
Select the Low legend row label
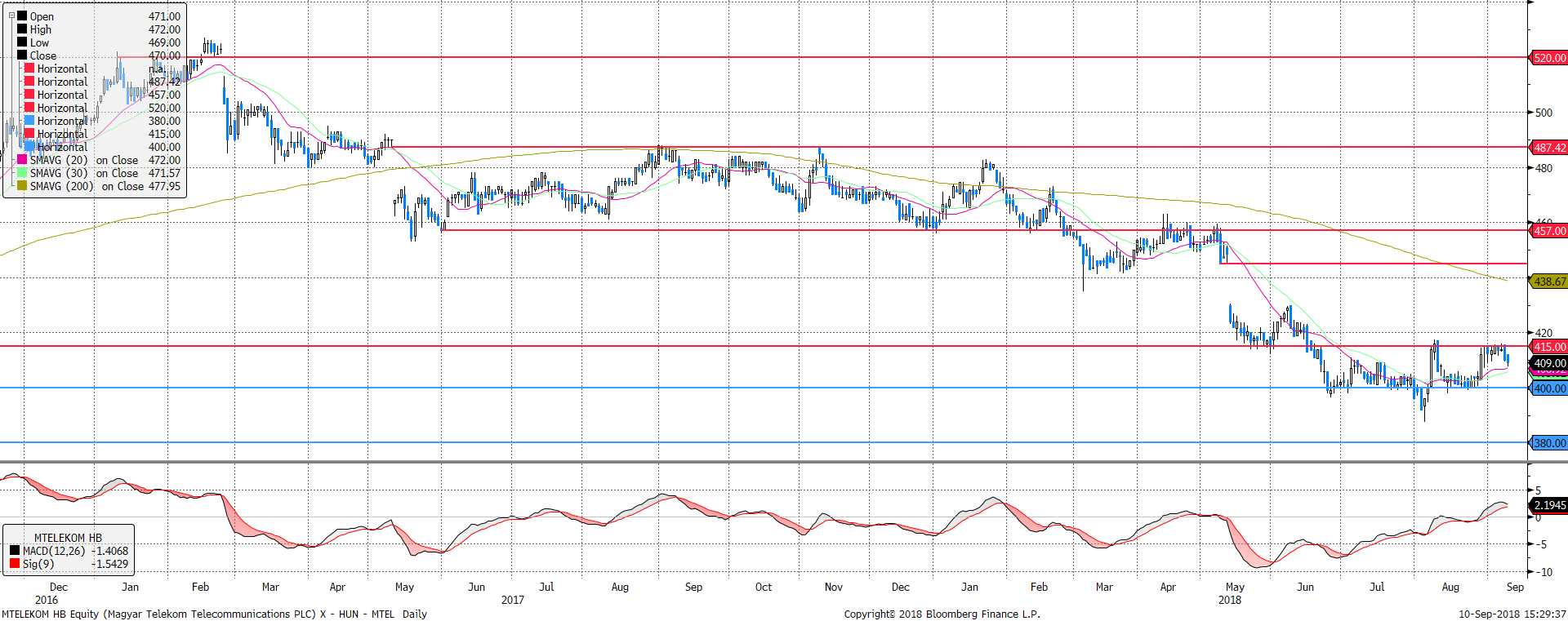click(x=39, y=42)
